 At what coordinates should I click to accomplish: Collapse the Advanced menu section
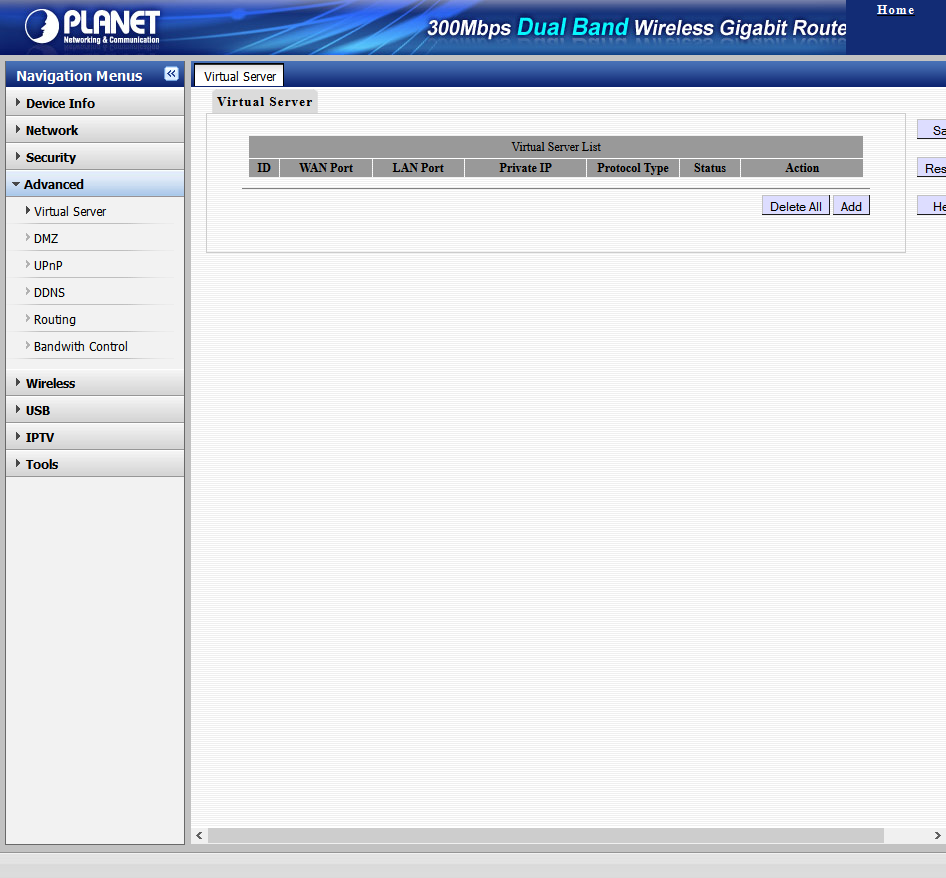pyautogui.click(x=54, y=184)
